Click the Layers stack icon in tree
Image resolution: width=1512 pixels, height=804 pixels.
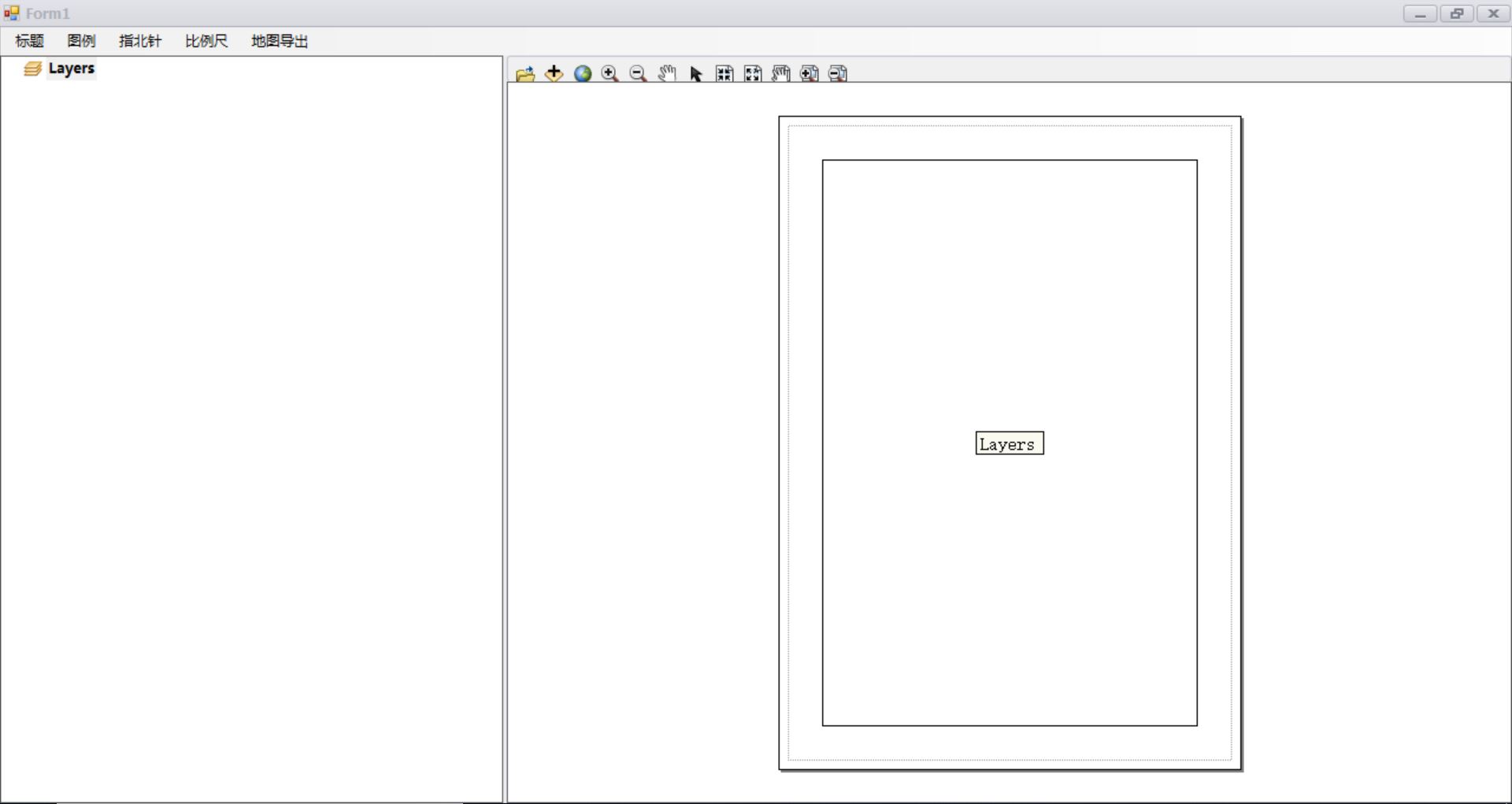32,69
